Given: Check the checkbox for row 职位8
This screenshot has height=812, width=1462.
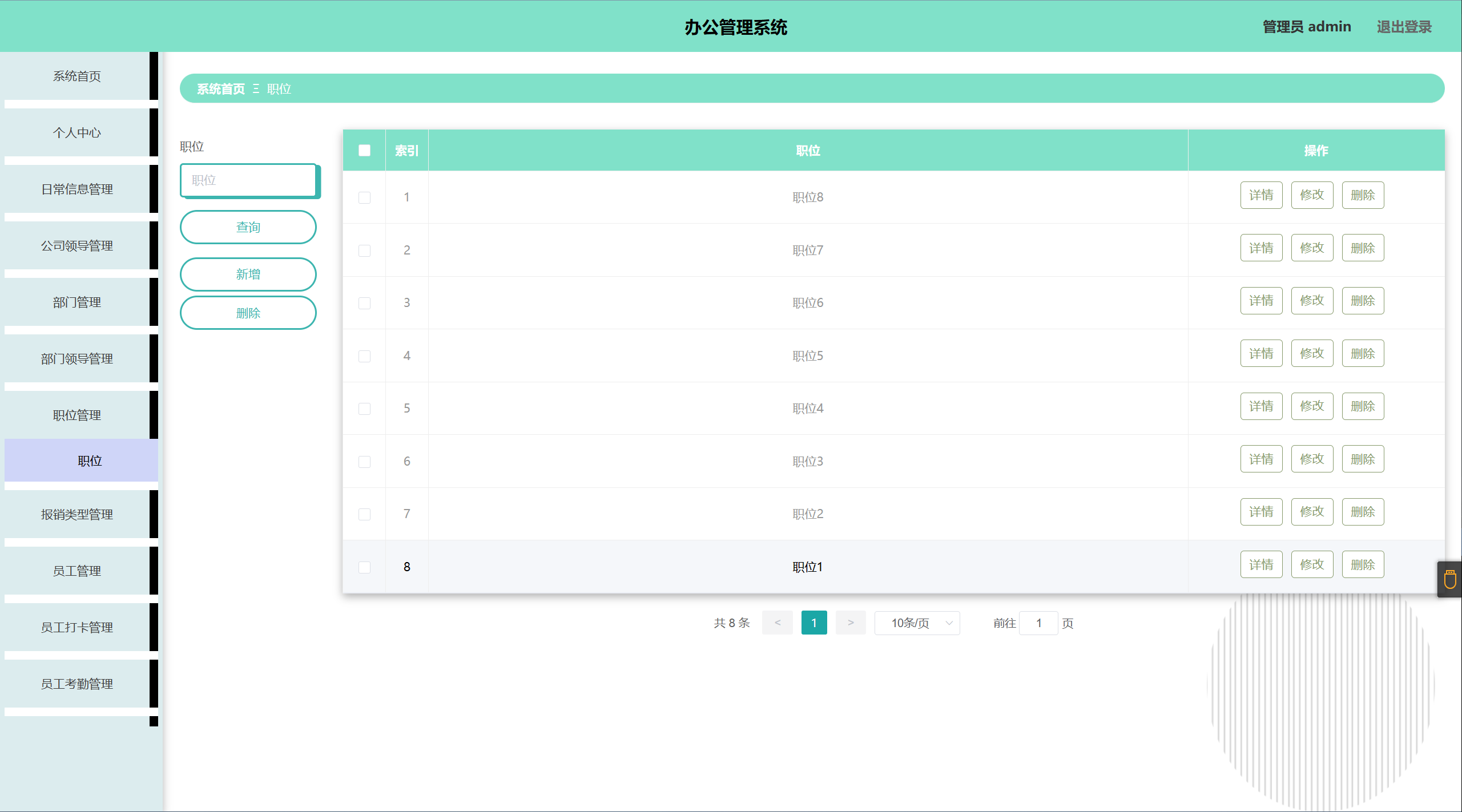Looking at the screenshot, I should click(364, 197).
